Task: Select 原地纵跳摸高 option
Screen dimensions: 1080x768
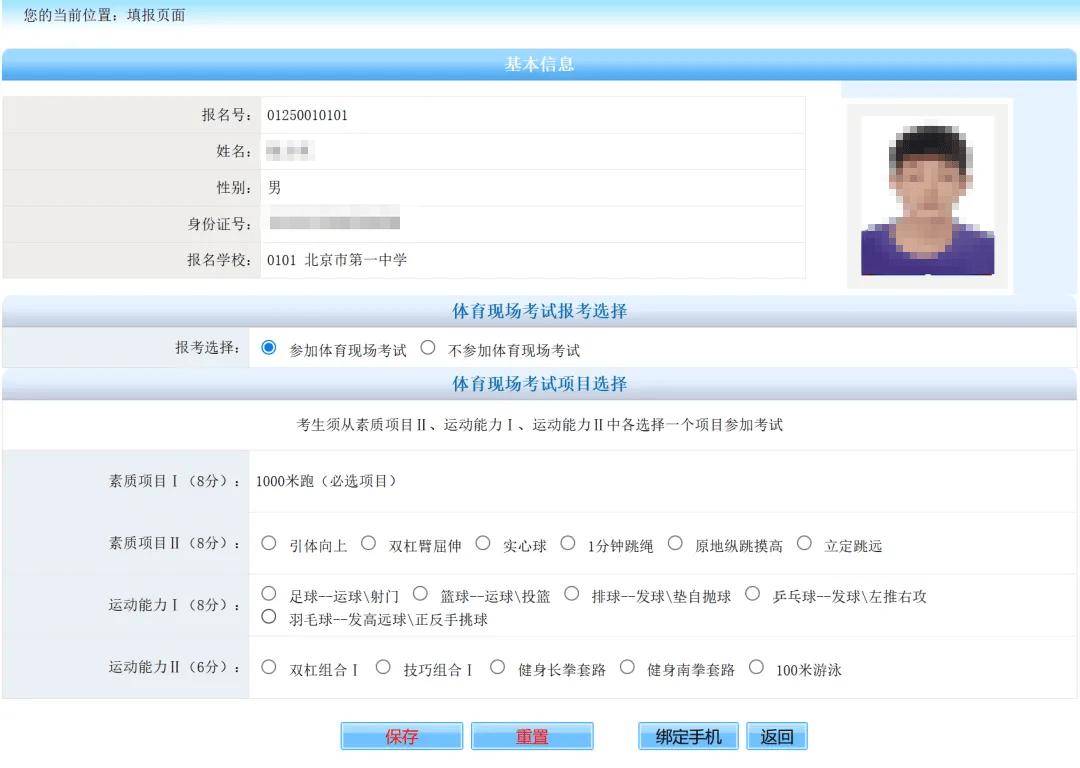Action: tap(677, 542)
